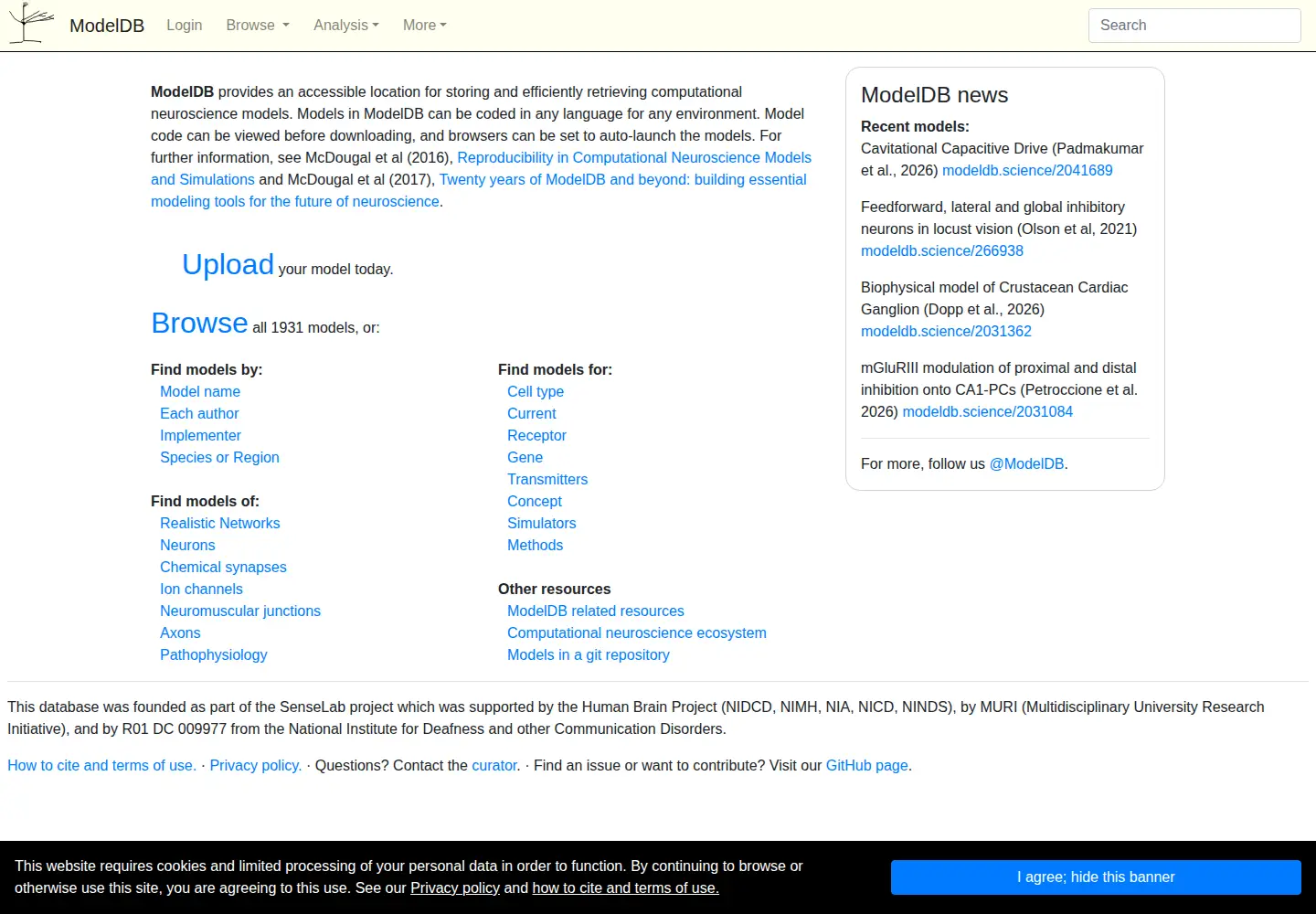The height and width of the screenshot is (914, 1316).
Task: Find models for Receptor
Action: 536,435
